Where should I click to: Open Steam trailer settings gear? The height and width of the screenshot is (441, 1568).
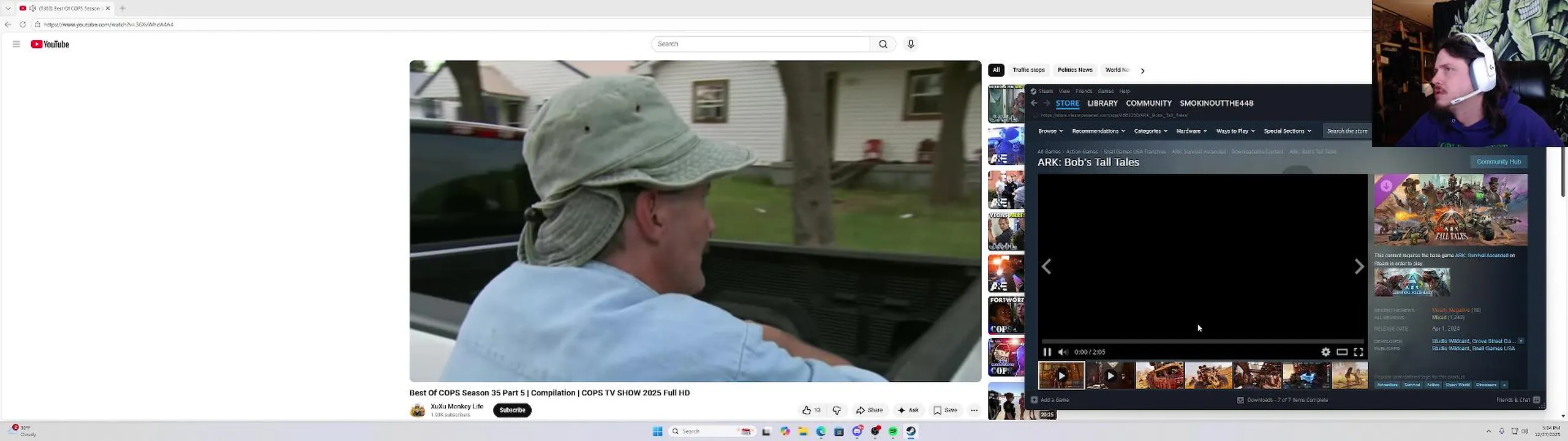coord(1325,352)
